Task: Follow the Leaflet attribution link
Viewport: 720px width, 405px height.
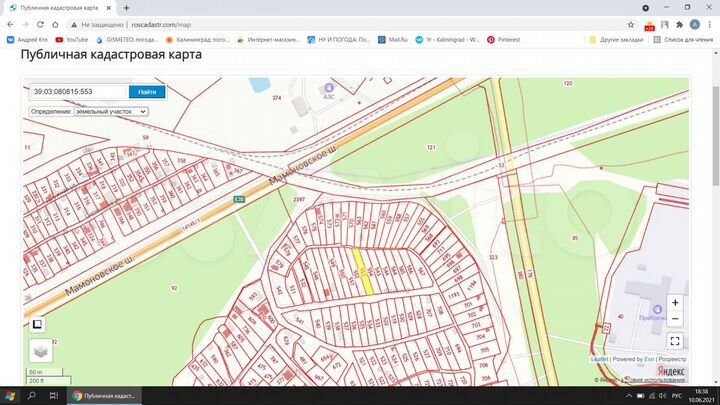Action: point(598,358)
